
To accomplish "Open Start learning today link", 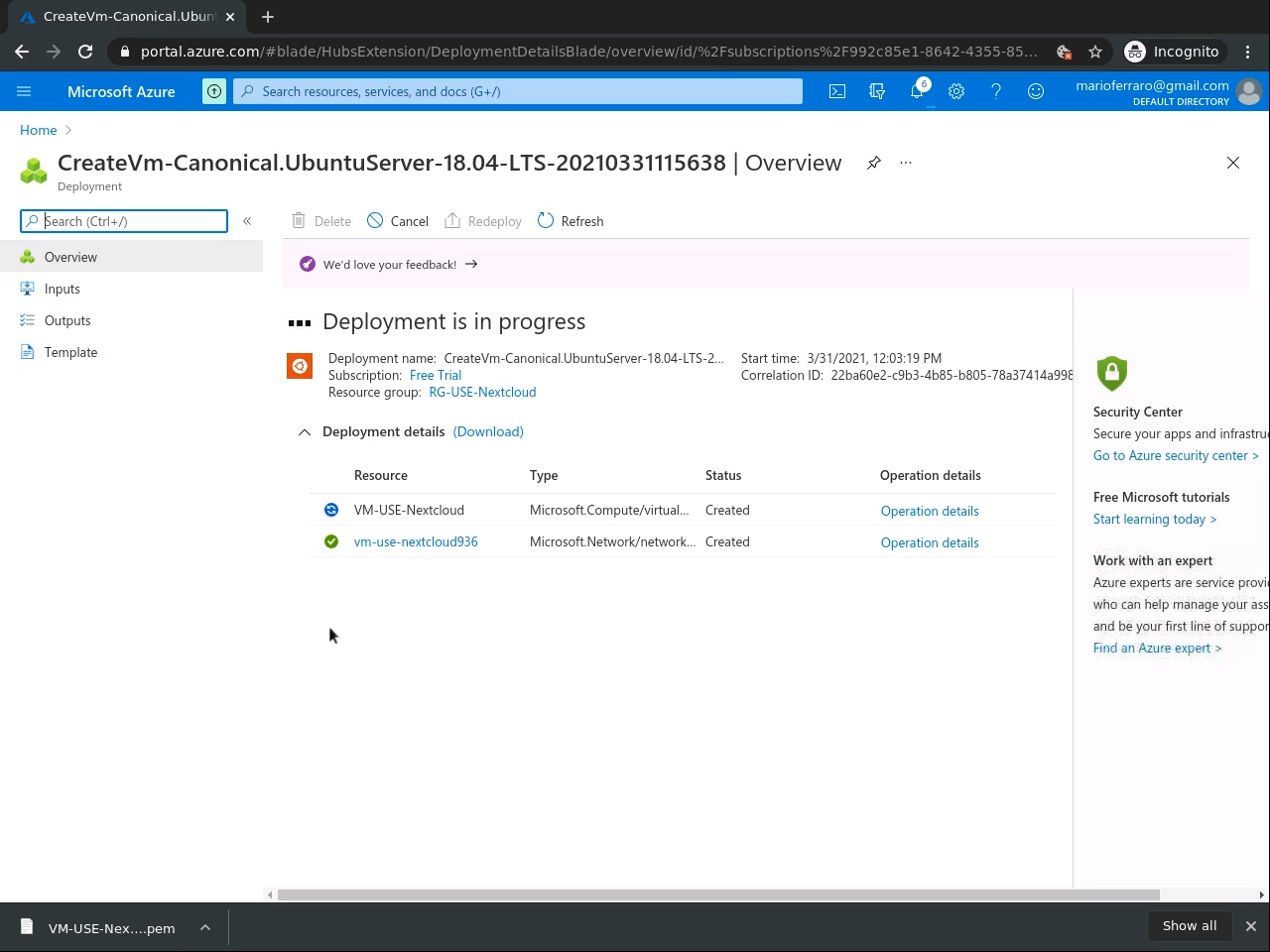I will (x=1155, y=520).
